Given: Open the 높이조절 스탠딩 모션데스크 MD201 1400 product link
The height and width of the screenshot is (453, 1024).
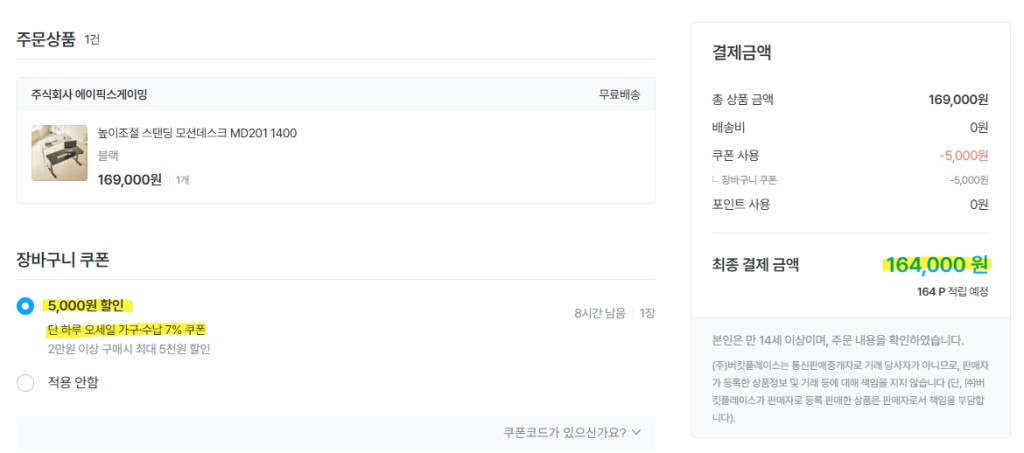Looking at the screenshot, I should [x=197, y=133].
